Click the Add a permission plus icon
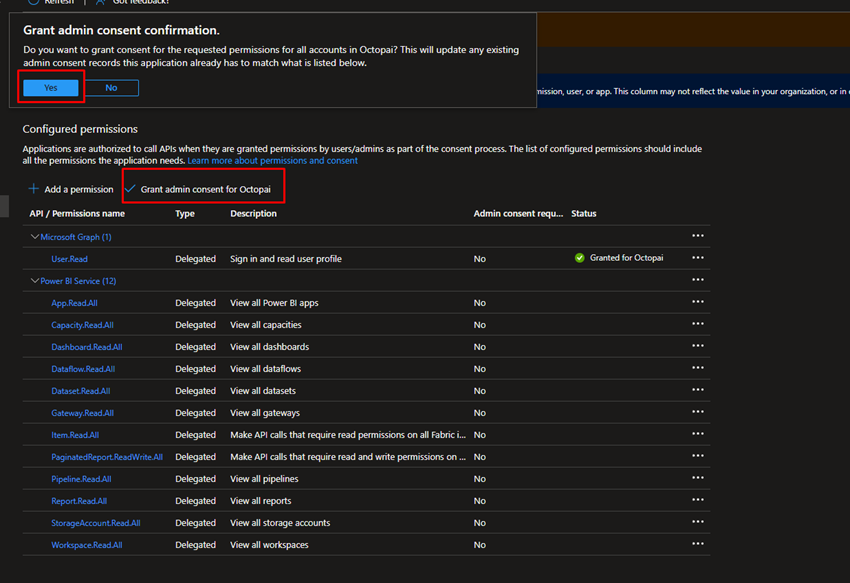Image resolution: width=850 pixels, height=583 pixels. [34, 189]
